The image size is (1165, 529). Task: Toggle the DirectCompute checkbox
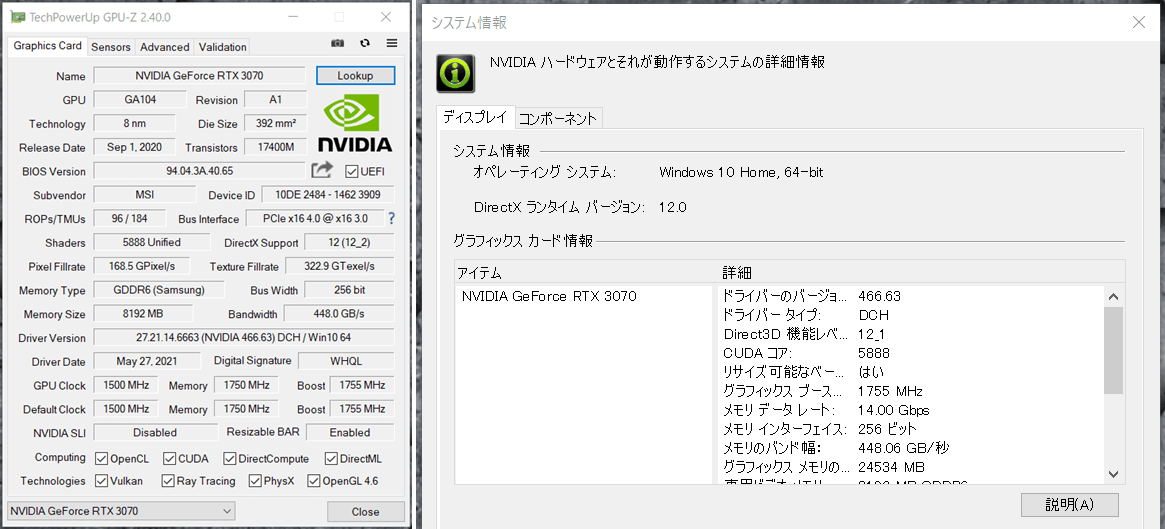point(230,458)
